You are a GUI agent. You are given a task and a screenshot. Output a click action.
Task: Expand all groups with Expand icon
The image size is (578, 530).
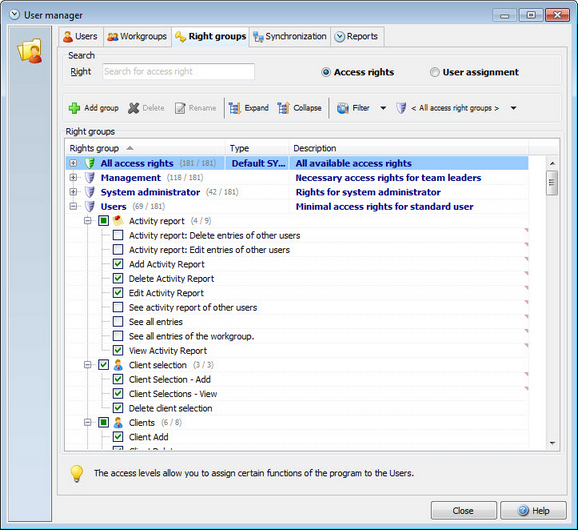[x=234, y=108]
